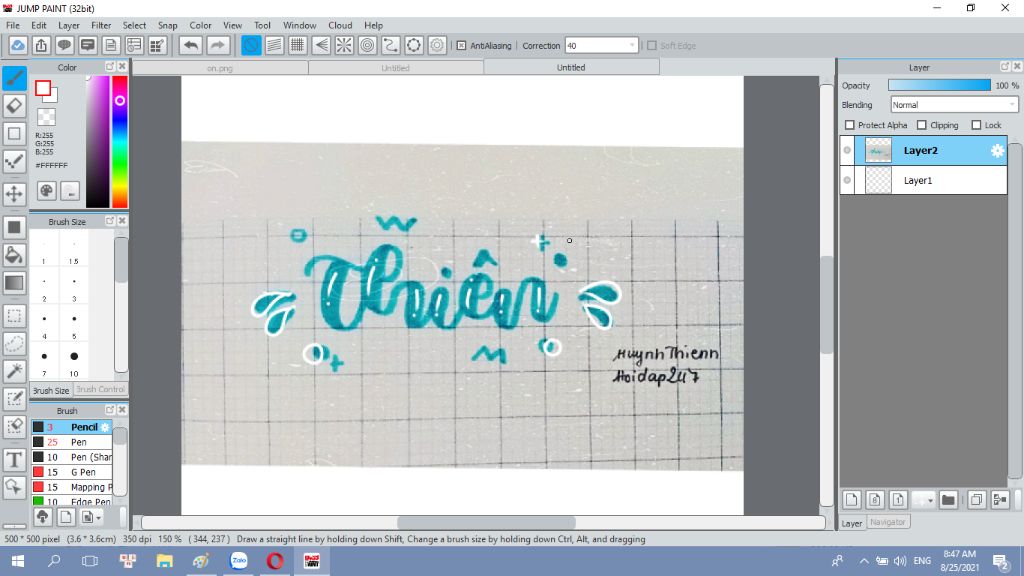This screenshot has width=1024, height=576.
Task: Adjust the layer Opacity slider
Action: tap(939, 86)
